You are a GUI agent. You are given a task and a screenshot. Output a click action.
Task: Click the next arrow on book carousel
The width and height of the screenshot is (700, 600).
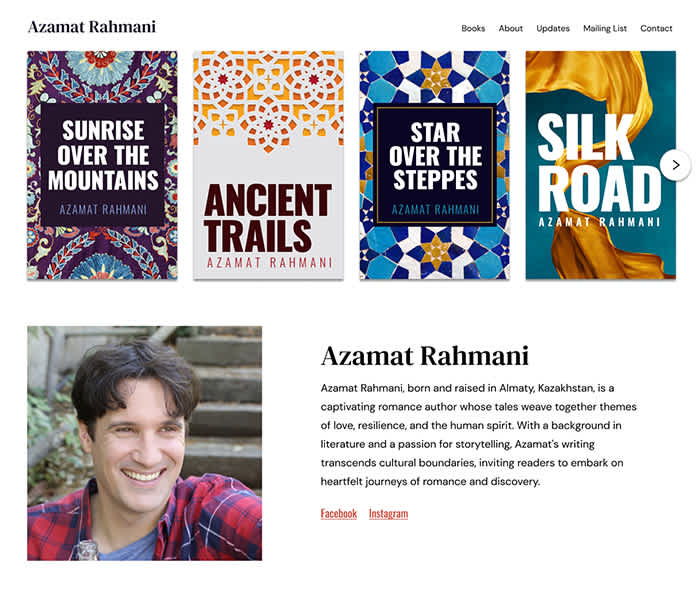click(676, 165)
